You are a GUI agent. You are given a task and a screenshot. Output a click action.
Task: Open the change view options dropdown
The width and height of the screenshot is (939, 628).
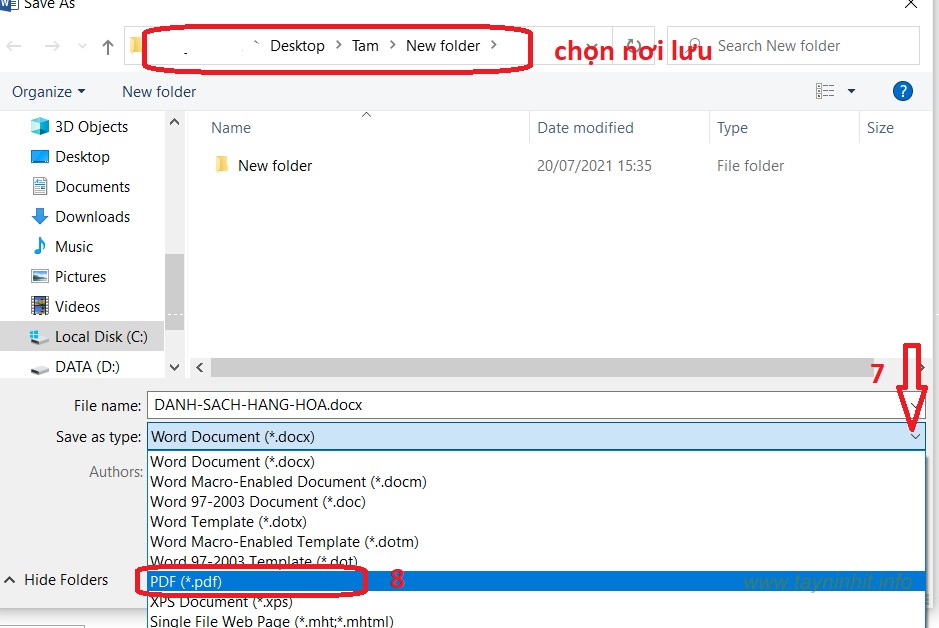(851, 91)
